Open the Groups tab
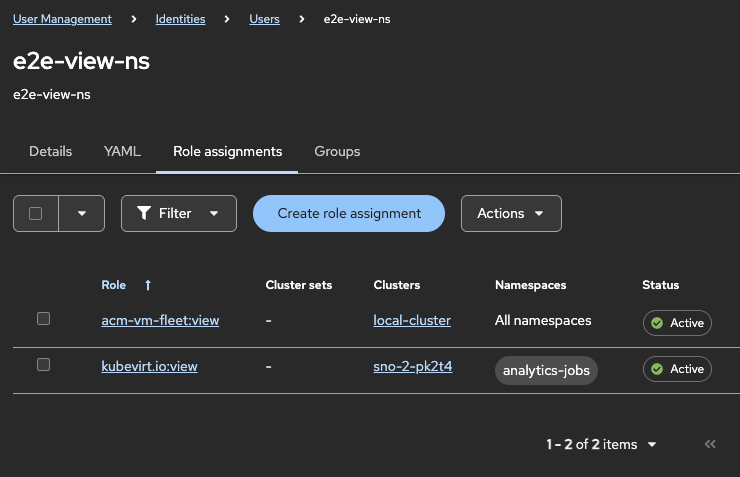 pos(337,151)
